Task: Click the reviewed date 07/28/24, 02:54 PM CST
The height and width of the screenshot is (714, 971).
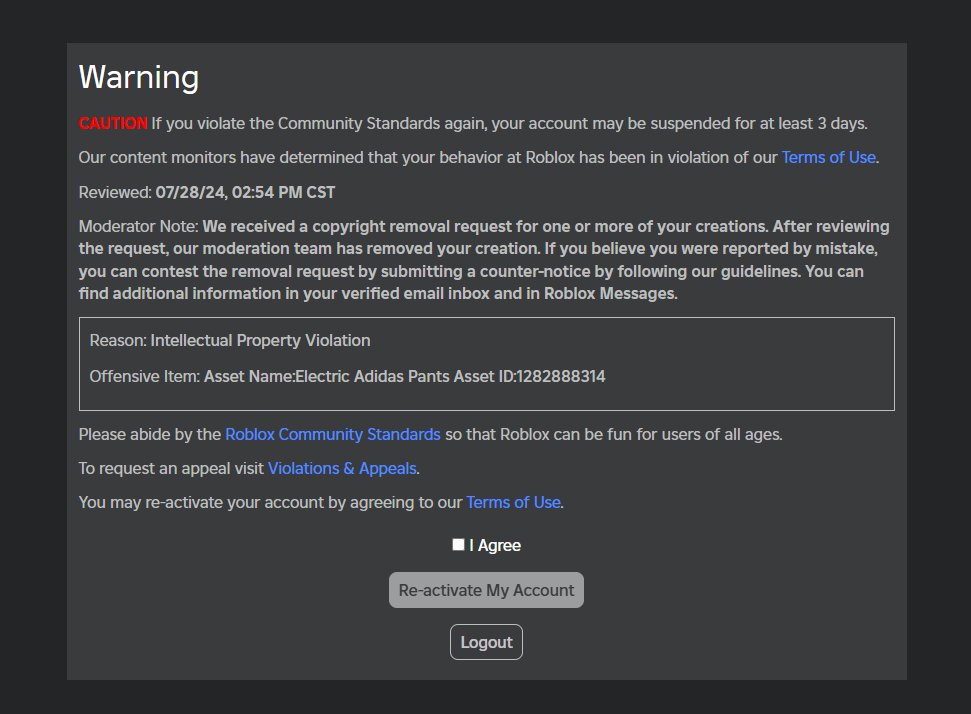Action: pos(245,192)
